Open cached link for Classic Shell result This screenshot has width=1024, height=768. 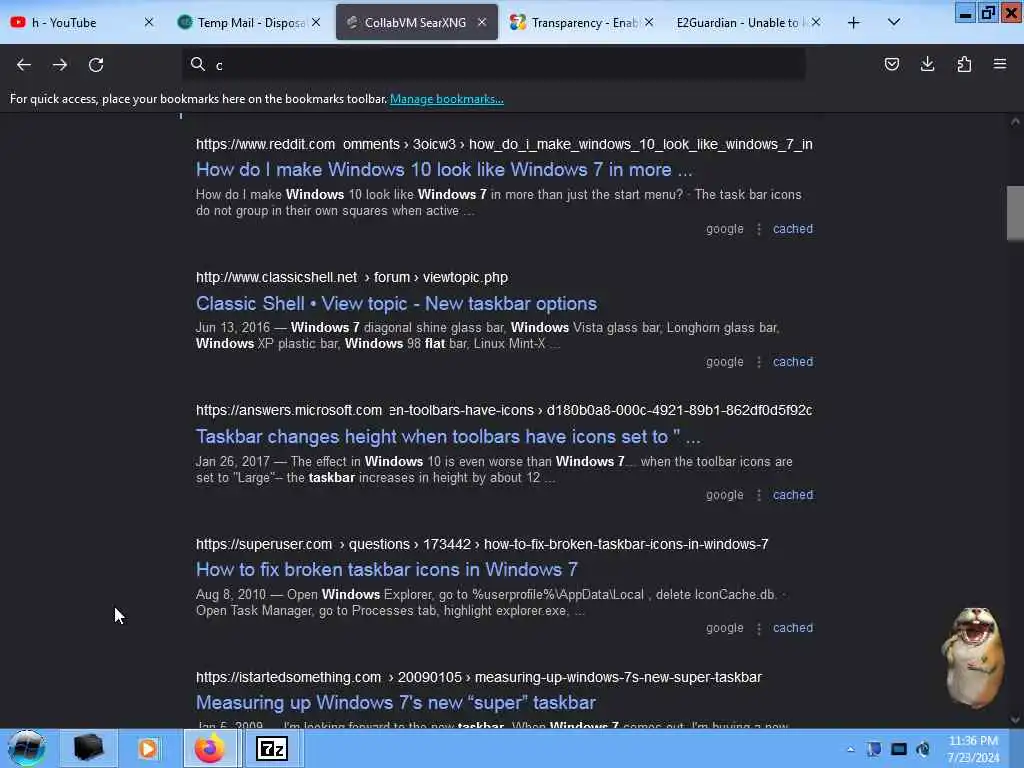coord(793,362)
